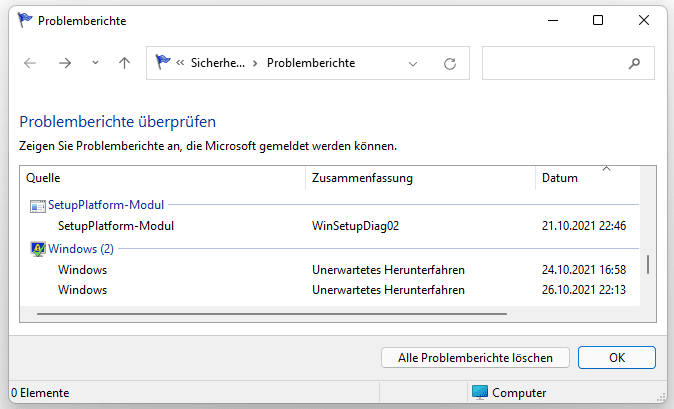674x409 pixels.
Task: Focus the search input field
Action: (x=568, y=63)
